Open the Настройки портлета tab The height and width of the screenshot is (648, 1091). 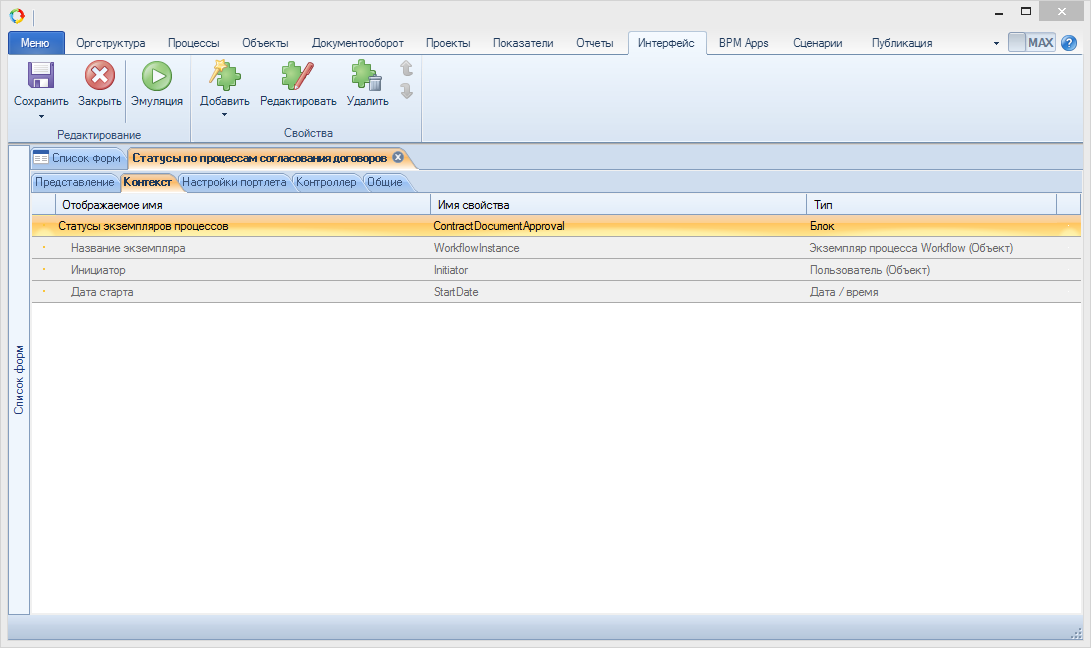pyautogui.click(x=234, y=182)
